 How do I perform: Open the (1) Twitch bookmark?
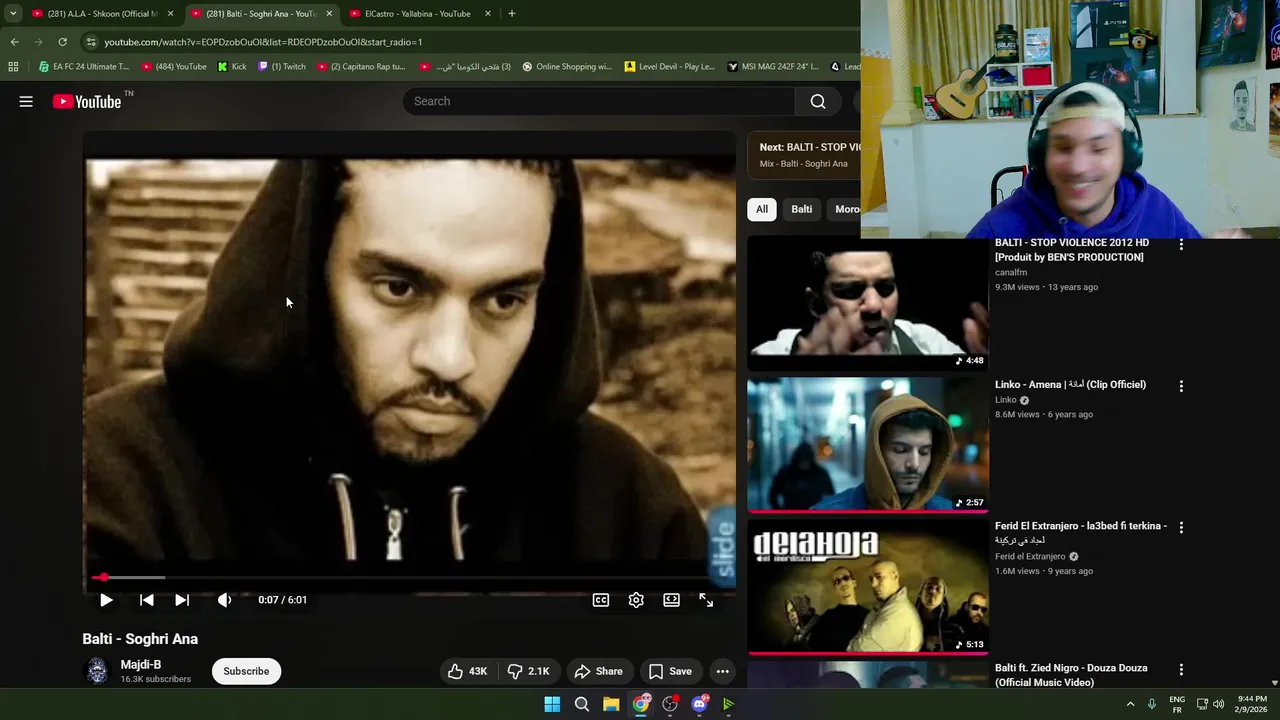[282, 67]
